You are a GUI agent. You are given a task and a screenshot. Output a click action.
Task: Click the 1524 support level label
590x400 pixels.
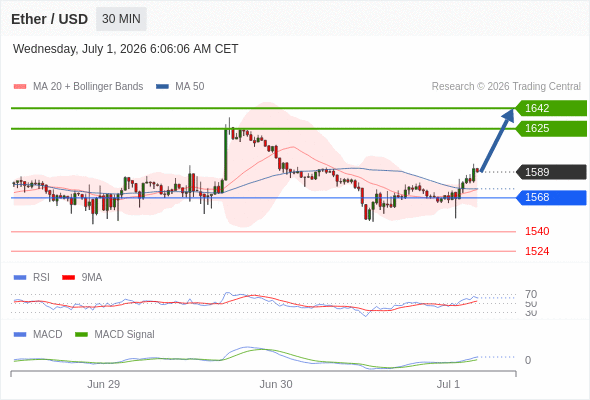[x=537, y=251]
